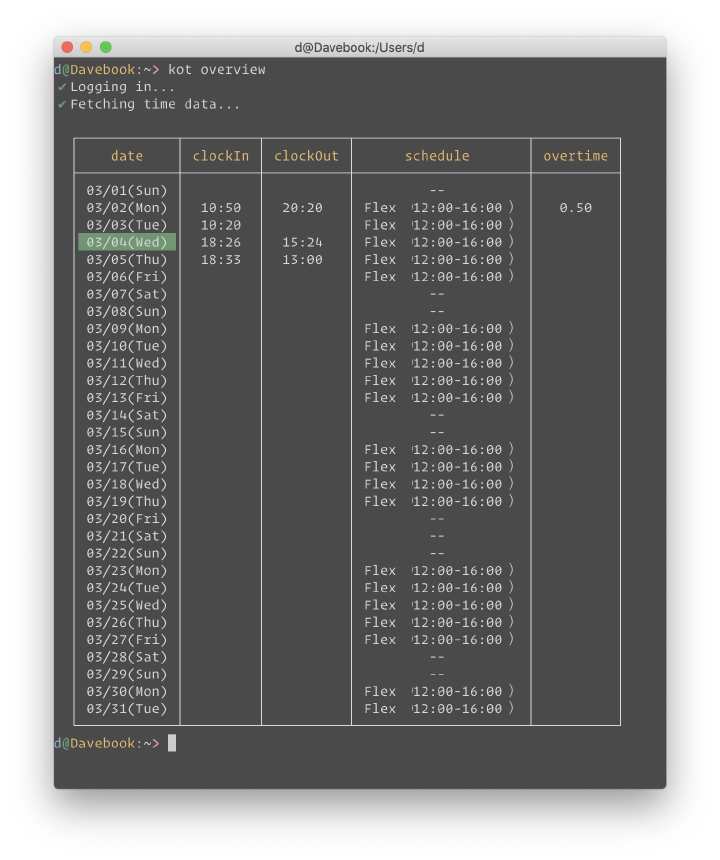The image size is (720, 860).
Task: Click the Flex schedule for 03/31(Tue)
Action: 439,709
